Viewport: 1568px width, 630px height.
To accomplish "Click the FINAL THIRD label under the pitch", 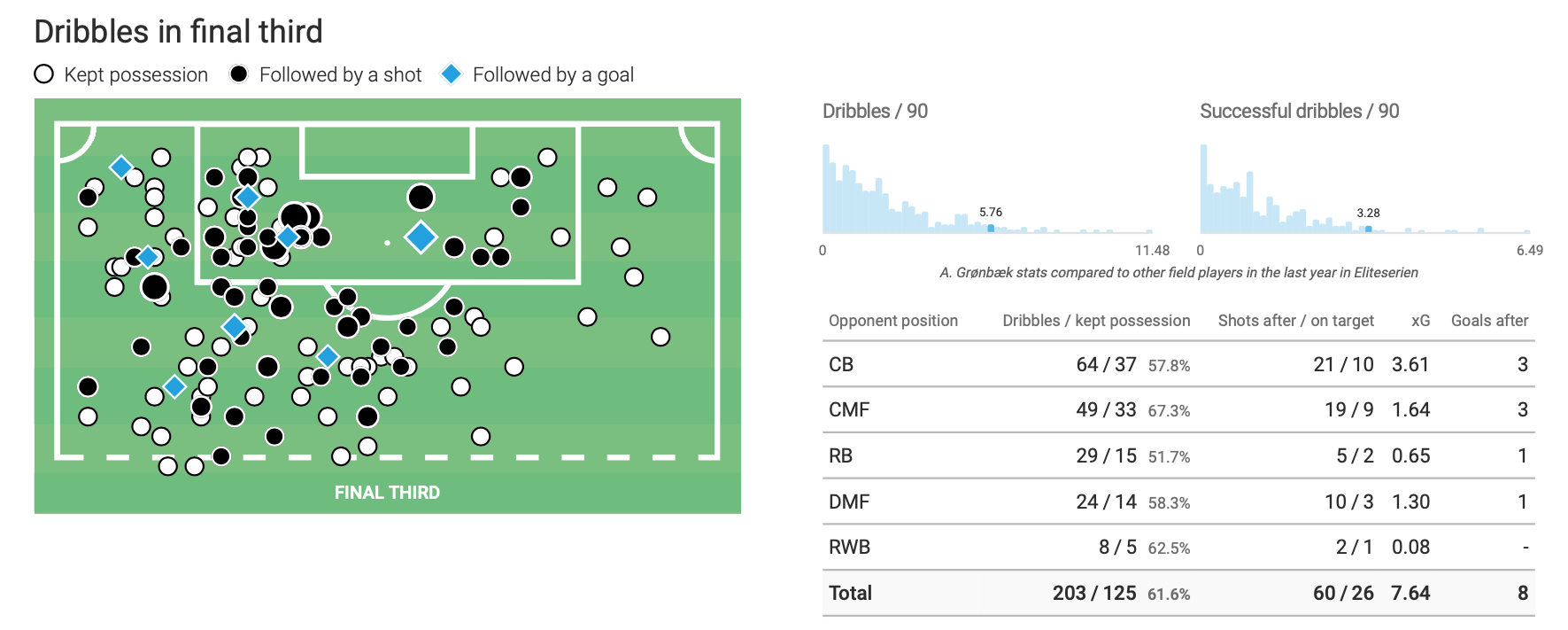I will tap(387, 493).
